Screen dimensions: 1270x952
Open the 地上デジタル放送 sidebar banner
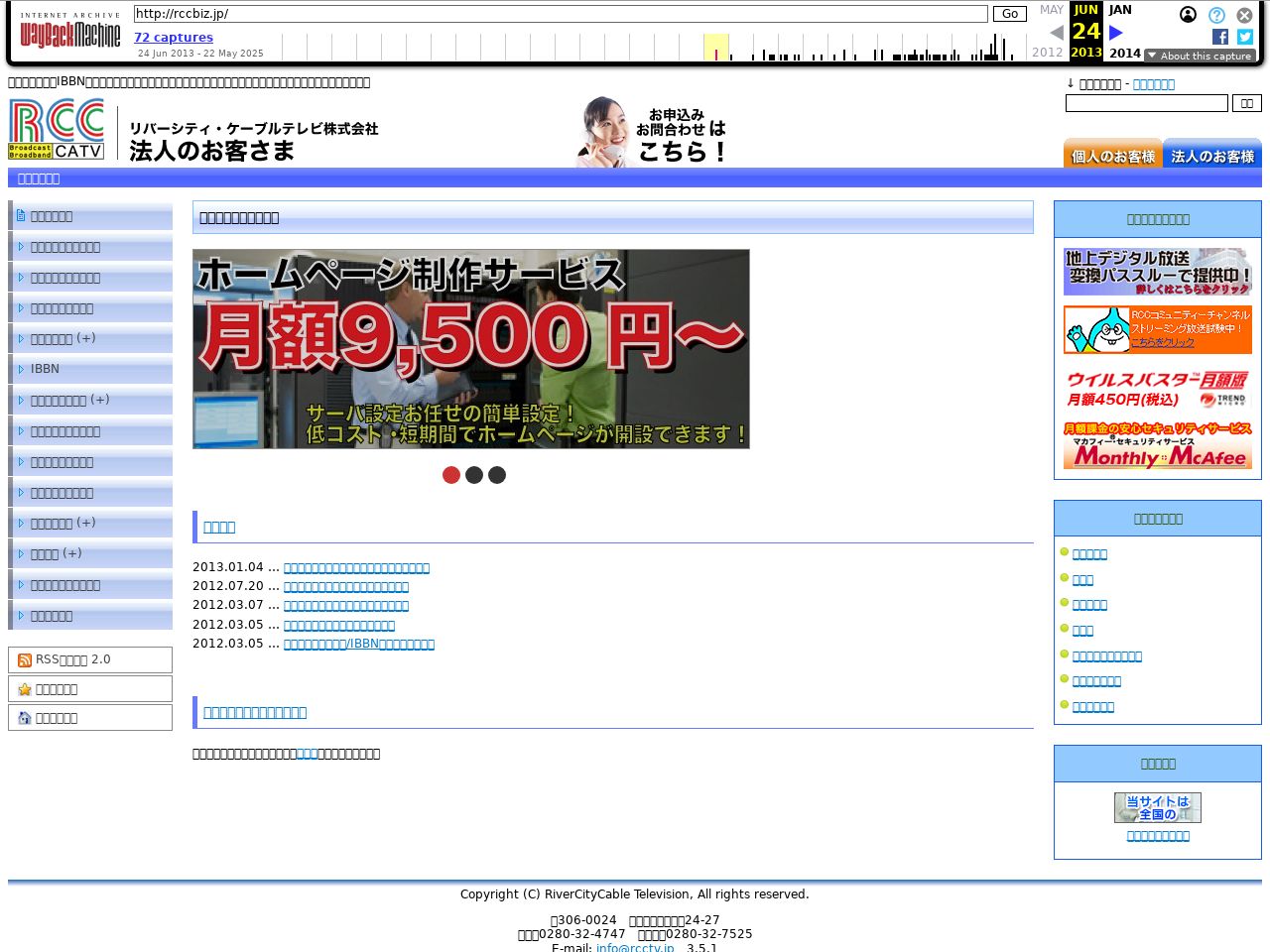coord(1158,272)
